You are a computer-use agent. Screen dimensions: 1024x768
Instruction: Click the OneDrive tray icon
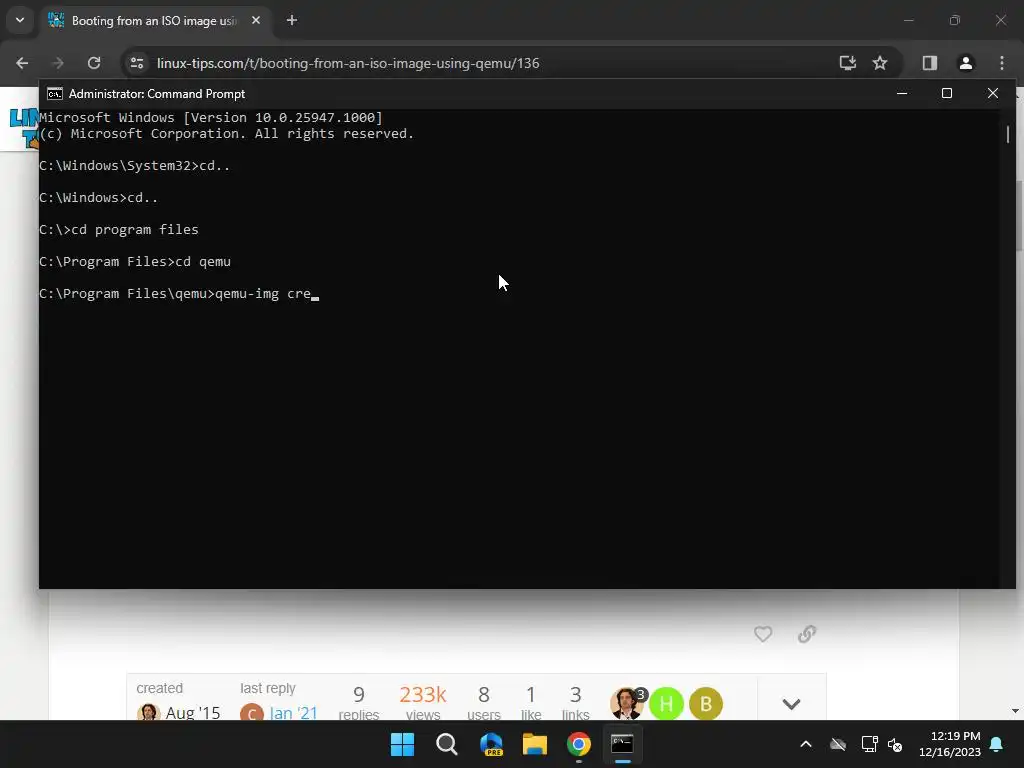[838, 744]
